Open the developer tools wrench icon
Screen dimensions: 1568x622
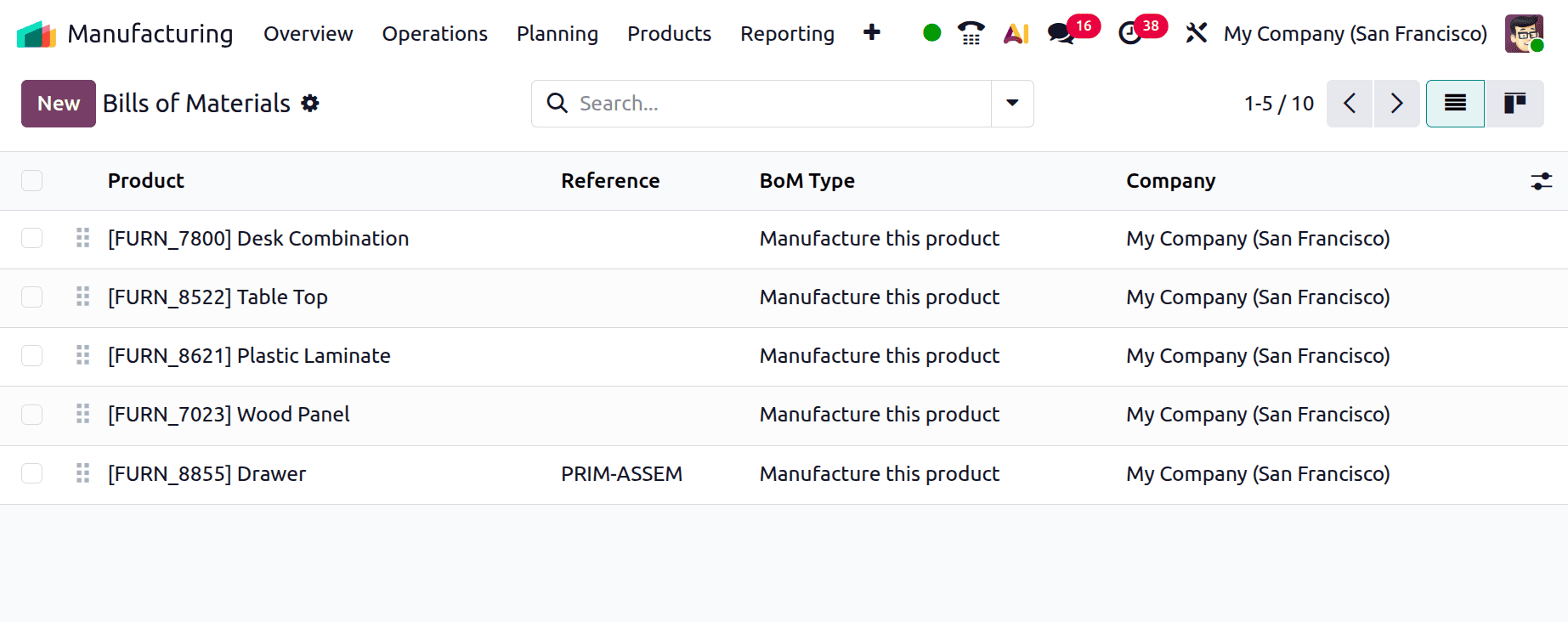coord(1196,33)
